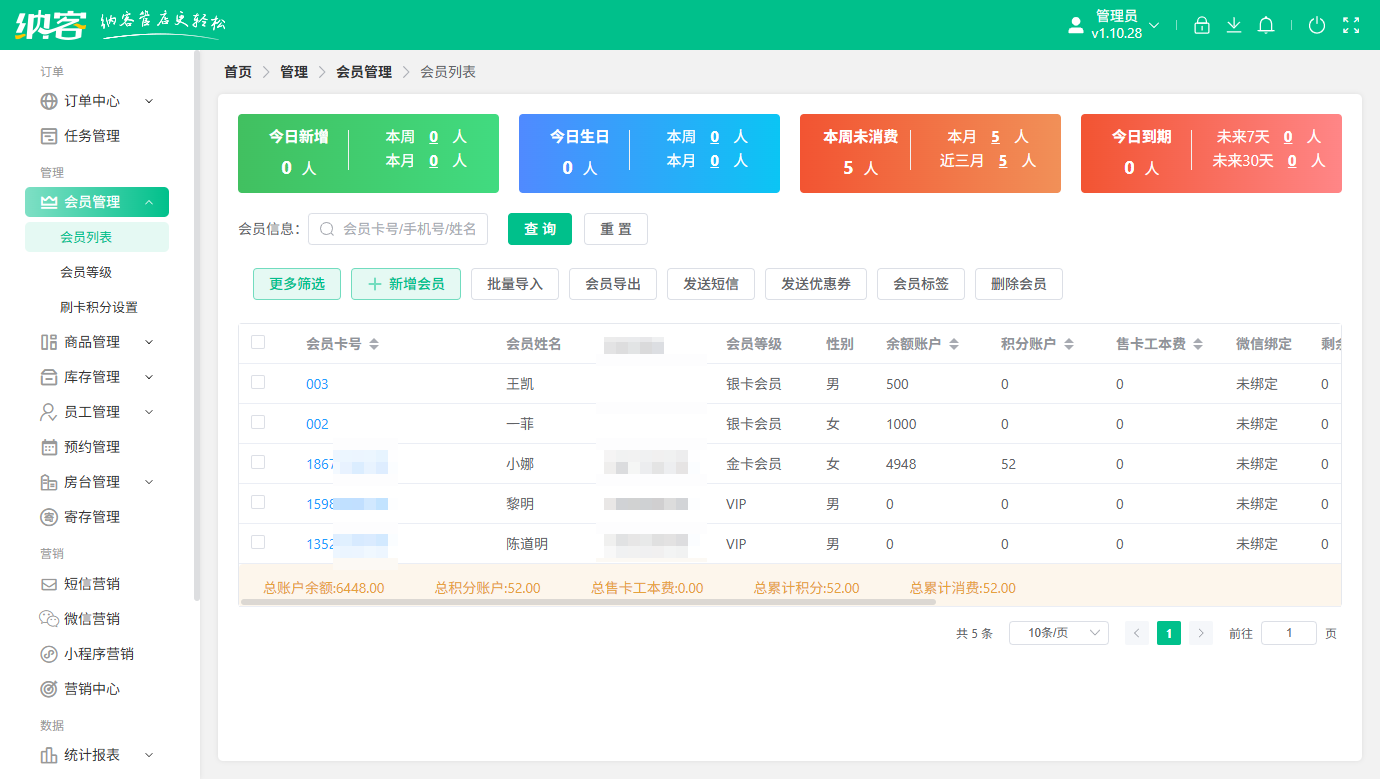The width and height of the screenshot is (1380, 779).
Task: Click the lock screen icon in header
Action: [1202, 26]
